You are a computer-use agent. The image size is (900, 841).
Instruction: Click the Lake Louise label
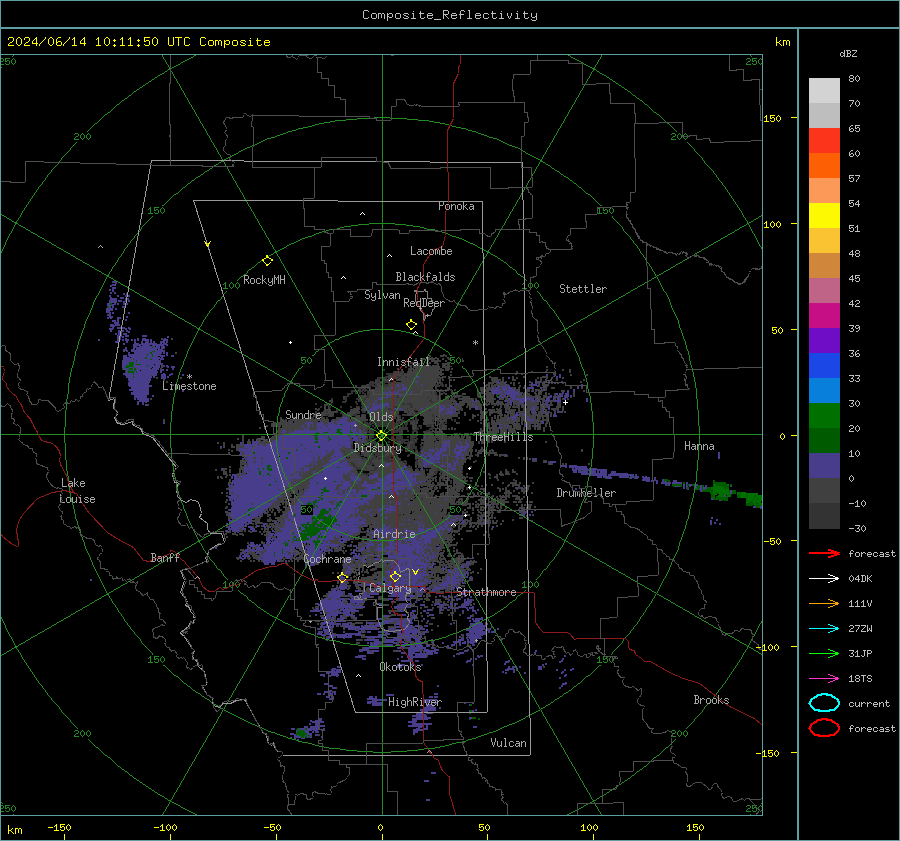(x=77, y=491)
